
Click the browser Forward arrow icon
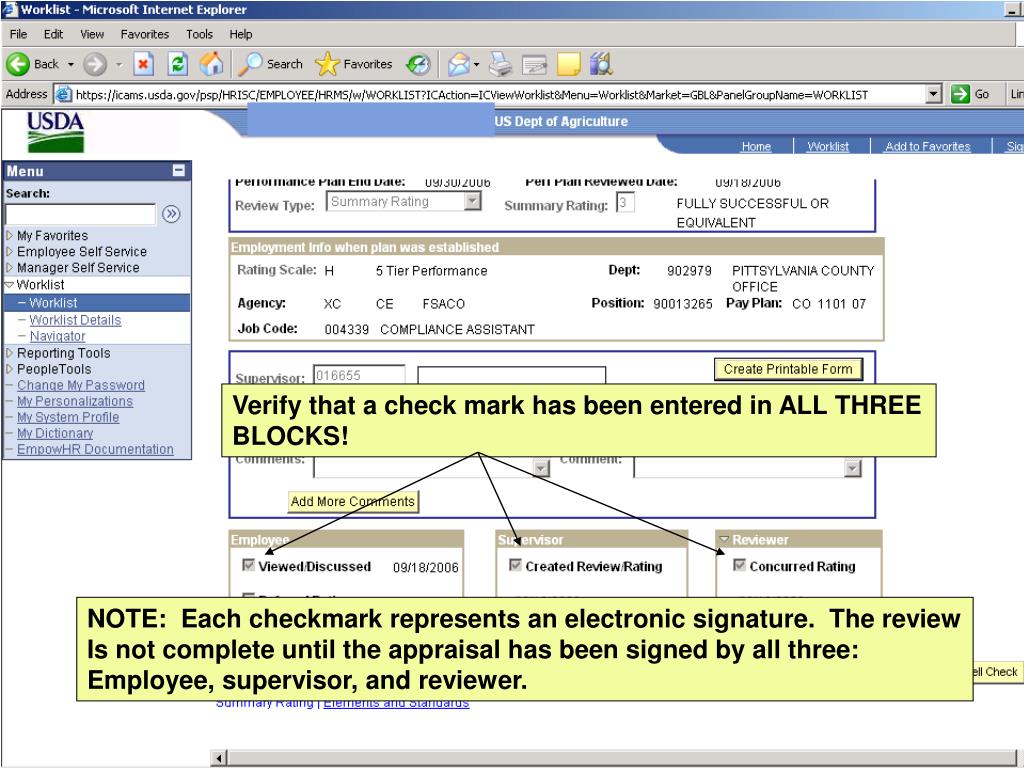click(95, 64)
